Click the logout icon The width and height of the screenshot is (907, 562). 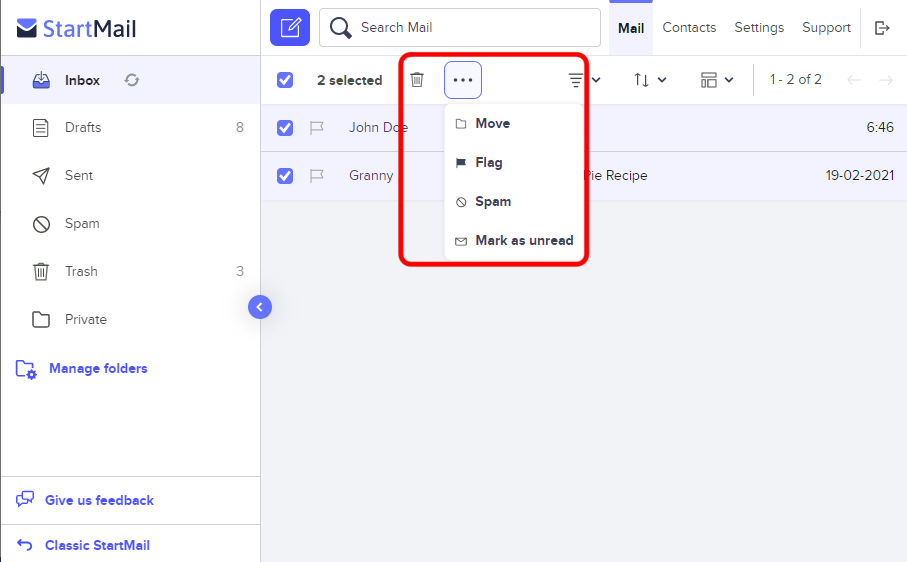(882, 28)
